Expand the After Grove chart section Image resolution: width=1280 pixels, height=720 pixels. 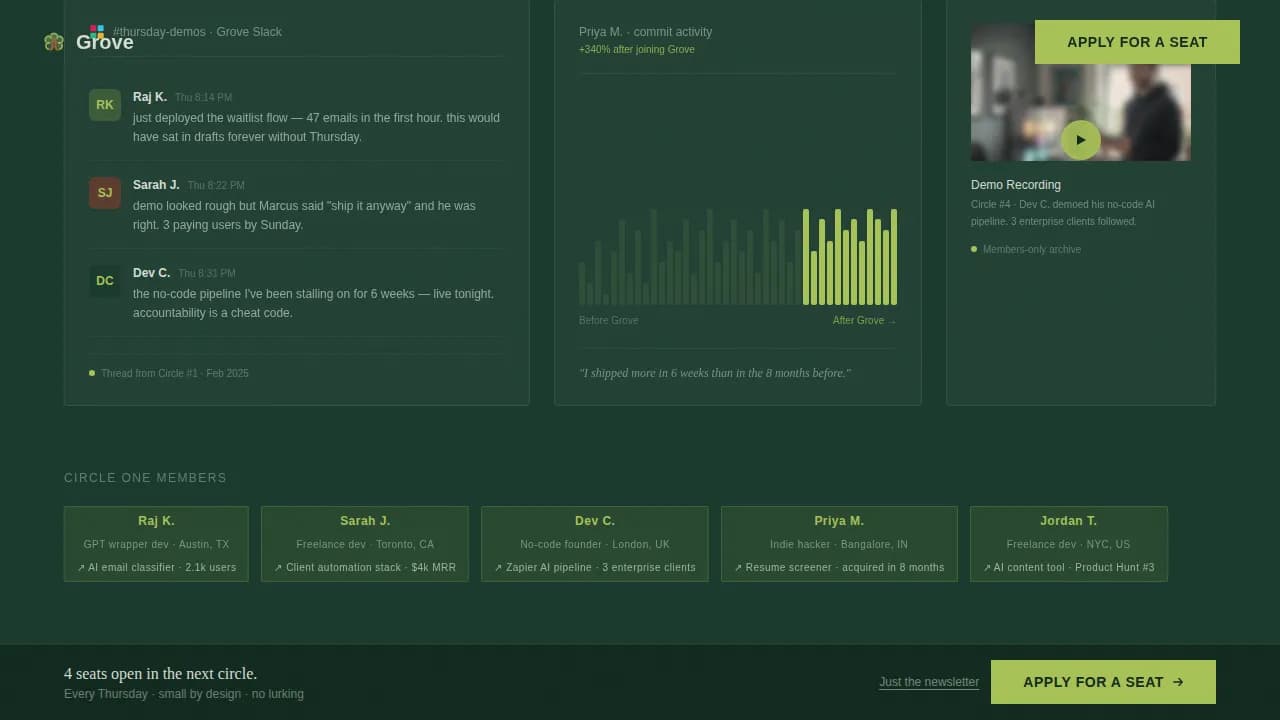(864, 320)
